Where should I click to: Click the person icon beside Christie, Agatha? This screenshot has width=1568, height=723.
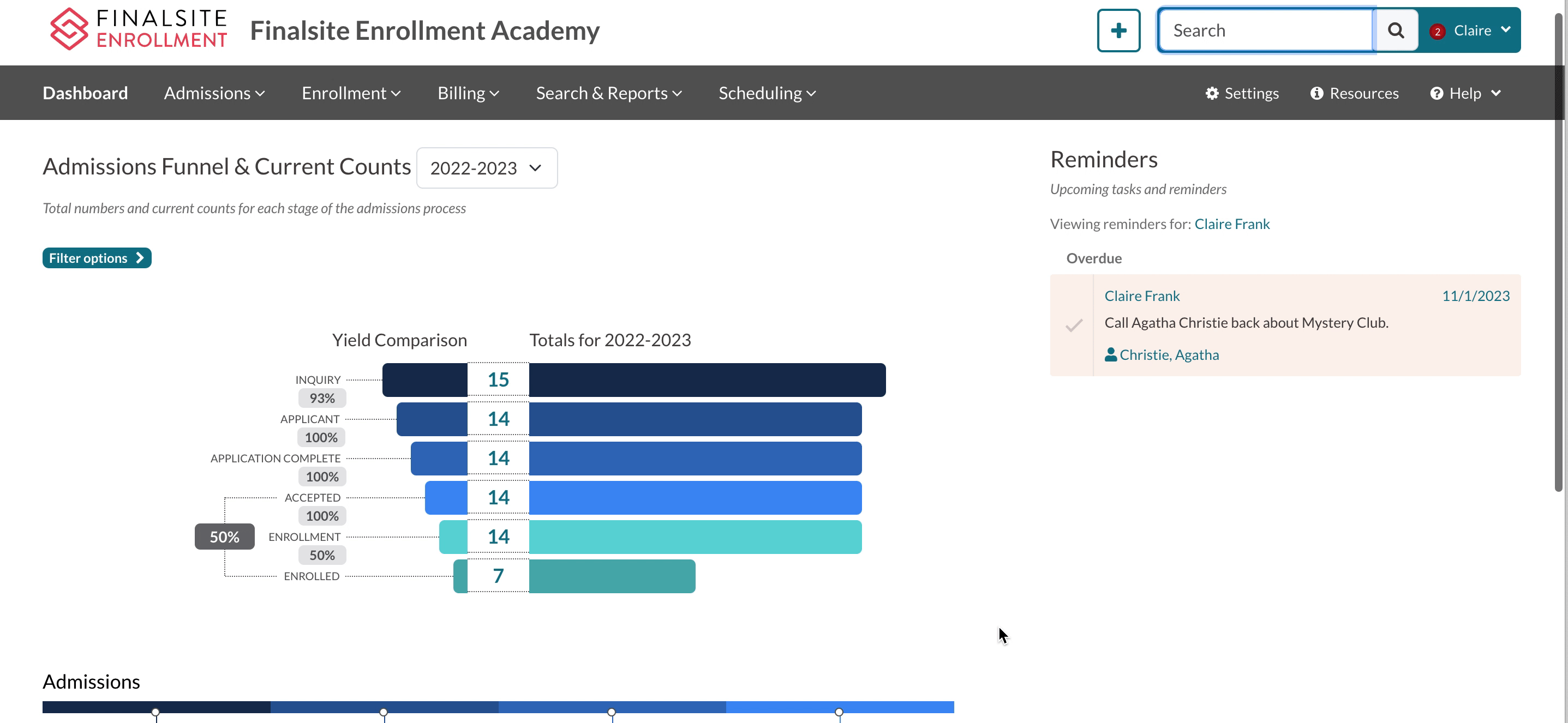1110,354
